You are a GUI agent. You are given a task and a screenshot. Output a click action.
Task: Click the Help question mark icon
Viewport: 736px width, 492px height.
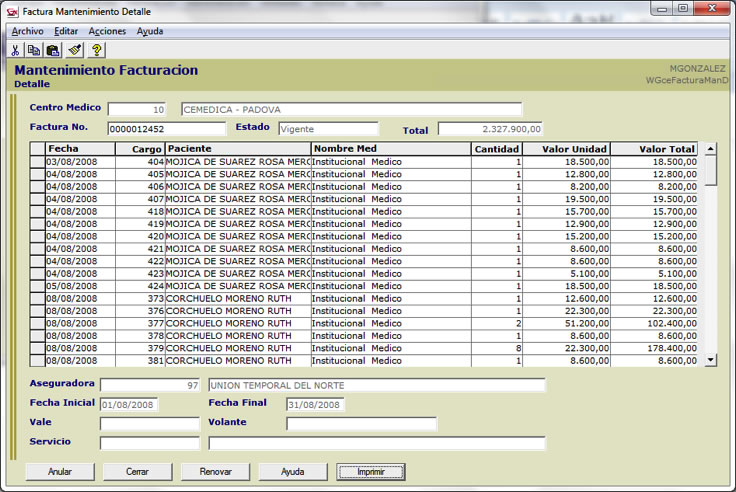(97, 50)
